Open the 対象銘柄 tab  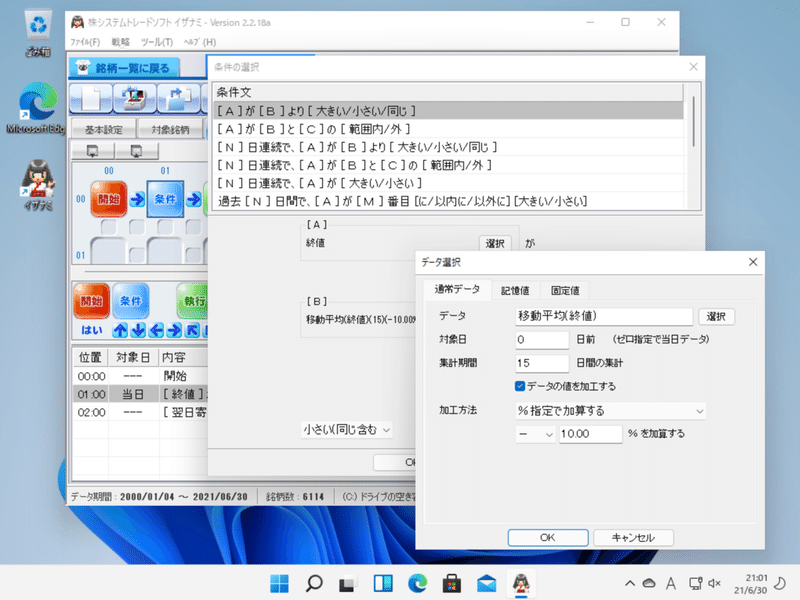coord(170,130)
